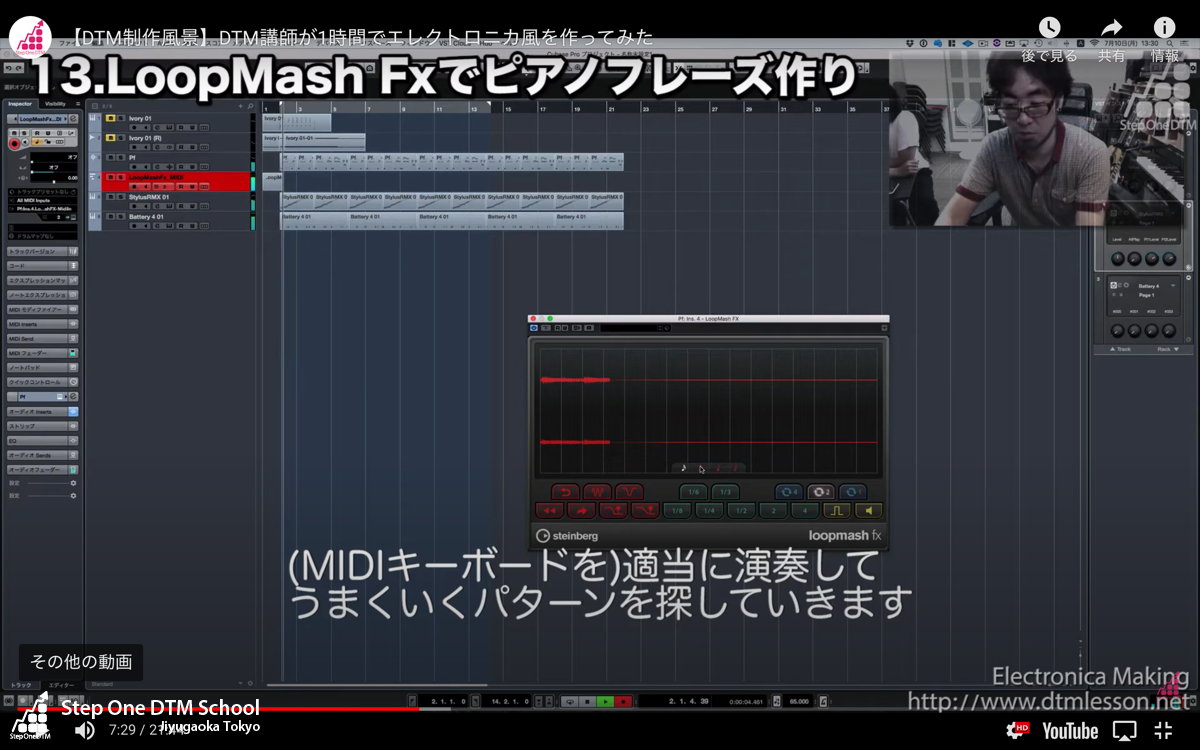This screenshot has width=1200, height=750.
Task: Click the YouTube info icon
Action: pyautogui.click(x=1164, y=28)
